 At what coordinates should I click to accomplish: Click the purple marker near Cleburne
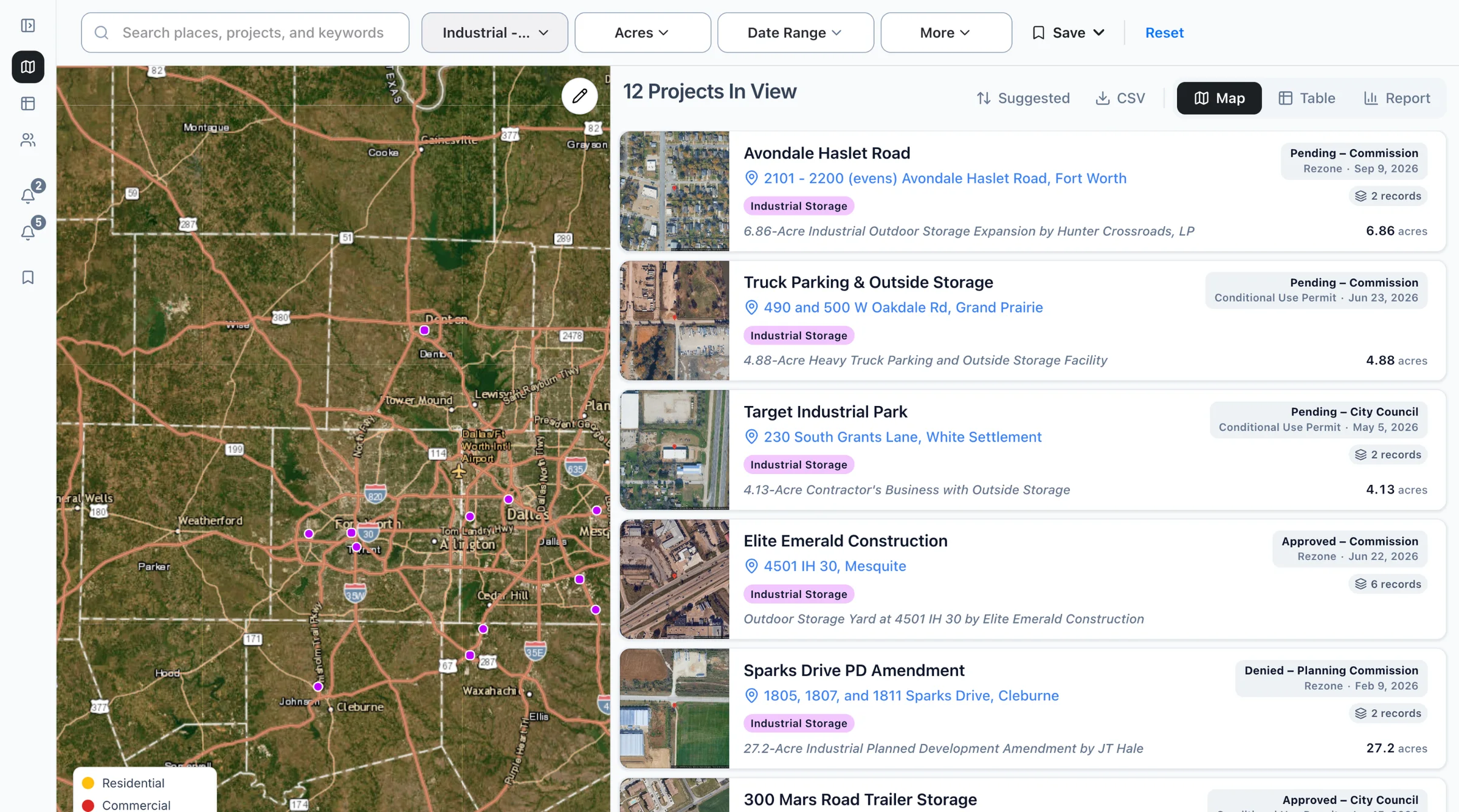318,686
